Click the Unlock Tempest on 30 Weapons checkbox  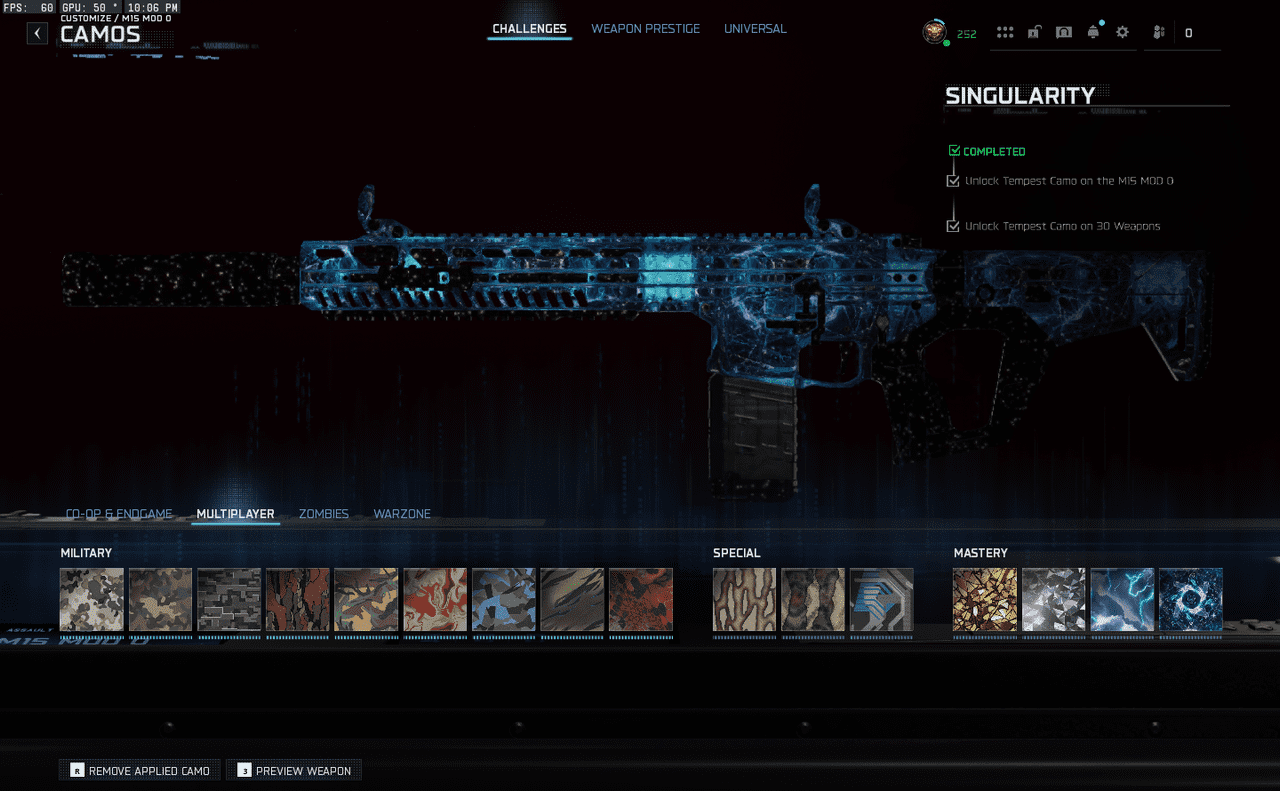(953, 226)
